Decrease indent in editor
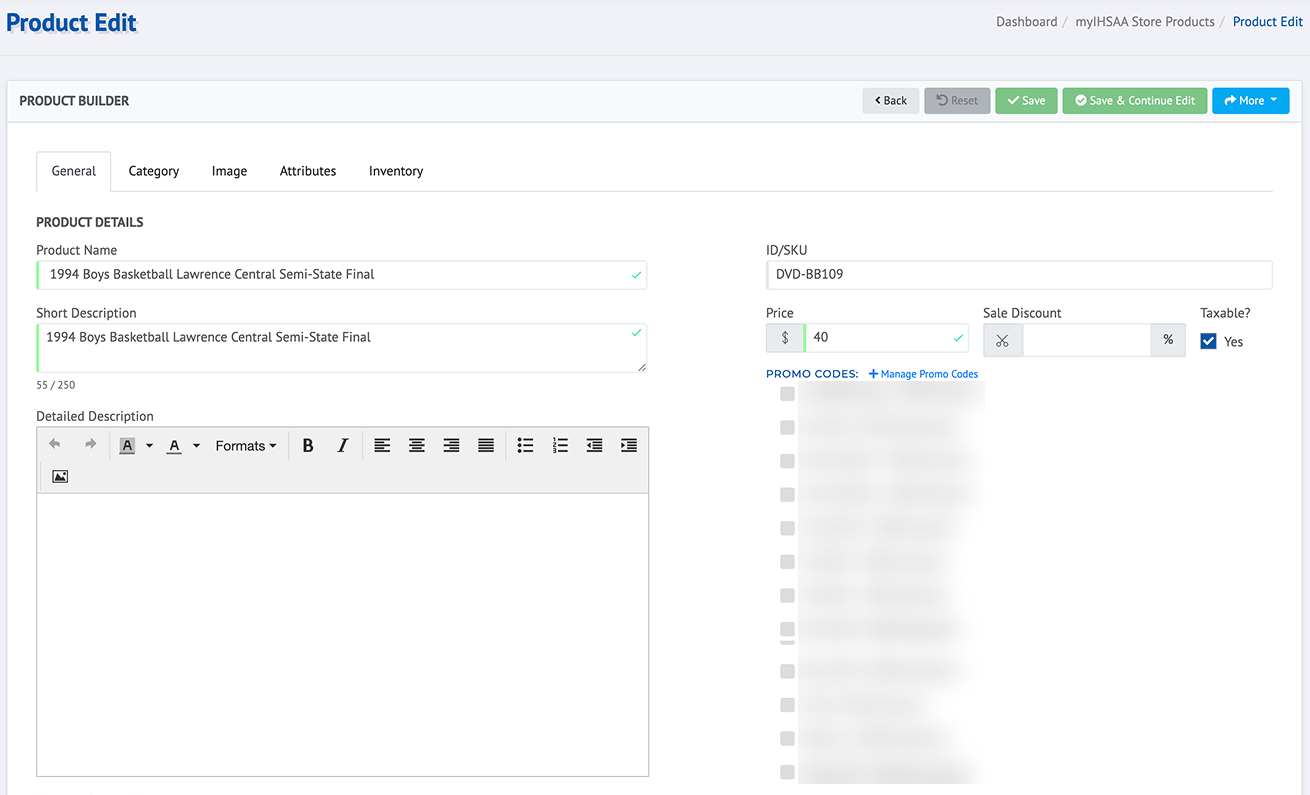Image resolution: width=1310 pixels, height=795 pixels. point(594,446)
